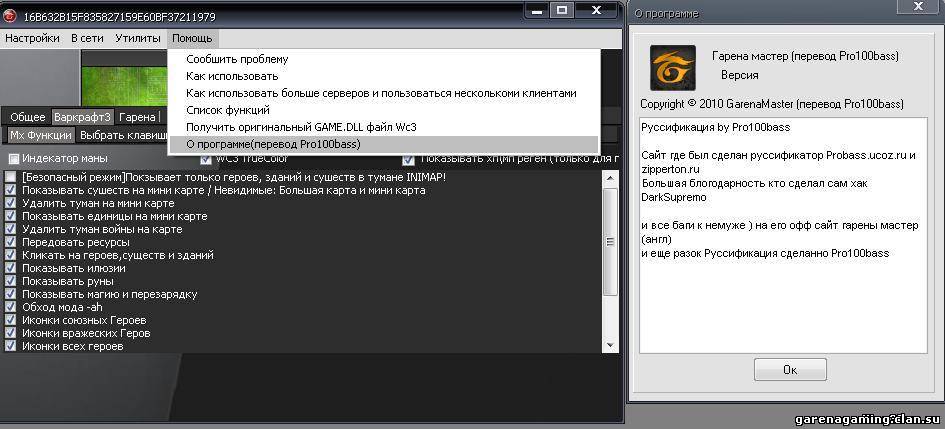Click Гарена мастер title text
The image size is (945, 429).
click(x=805, y=56)
